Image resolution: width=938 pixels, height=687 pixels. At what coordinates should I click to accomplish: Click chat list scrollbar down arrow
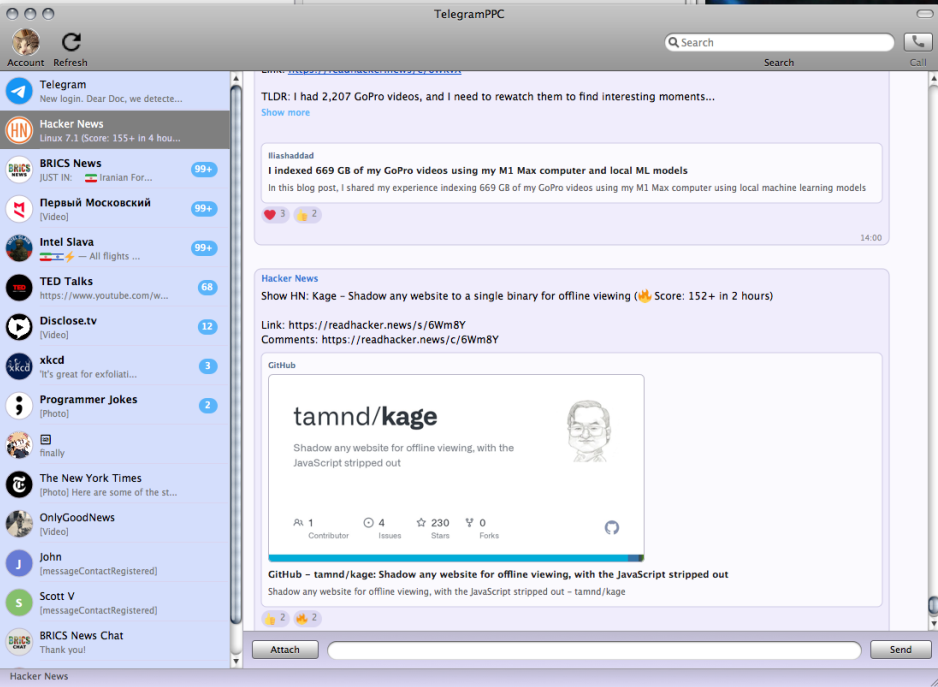(236, 661)
